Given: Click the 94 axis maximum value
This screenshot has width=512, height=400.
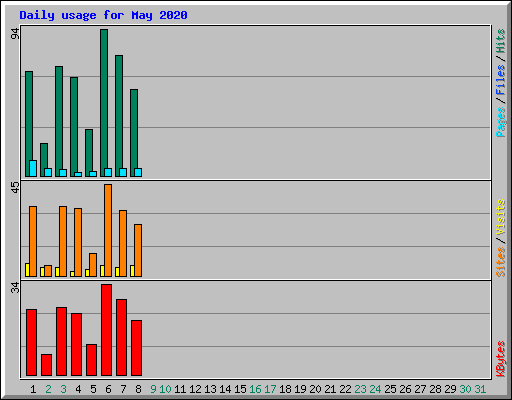Looking at the screenshot, I should 15,34.
